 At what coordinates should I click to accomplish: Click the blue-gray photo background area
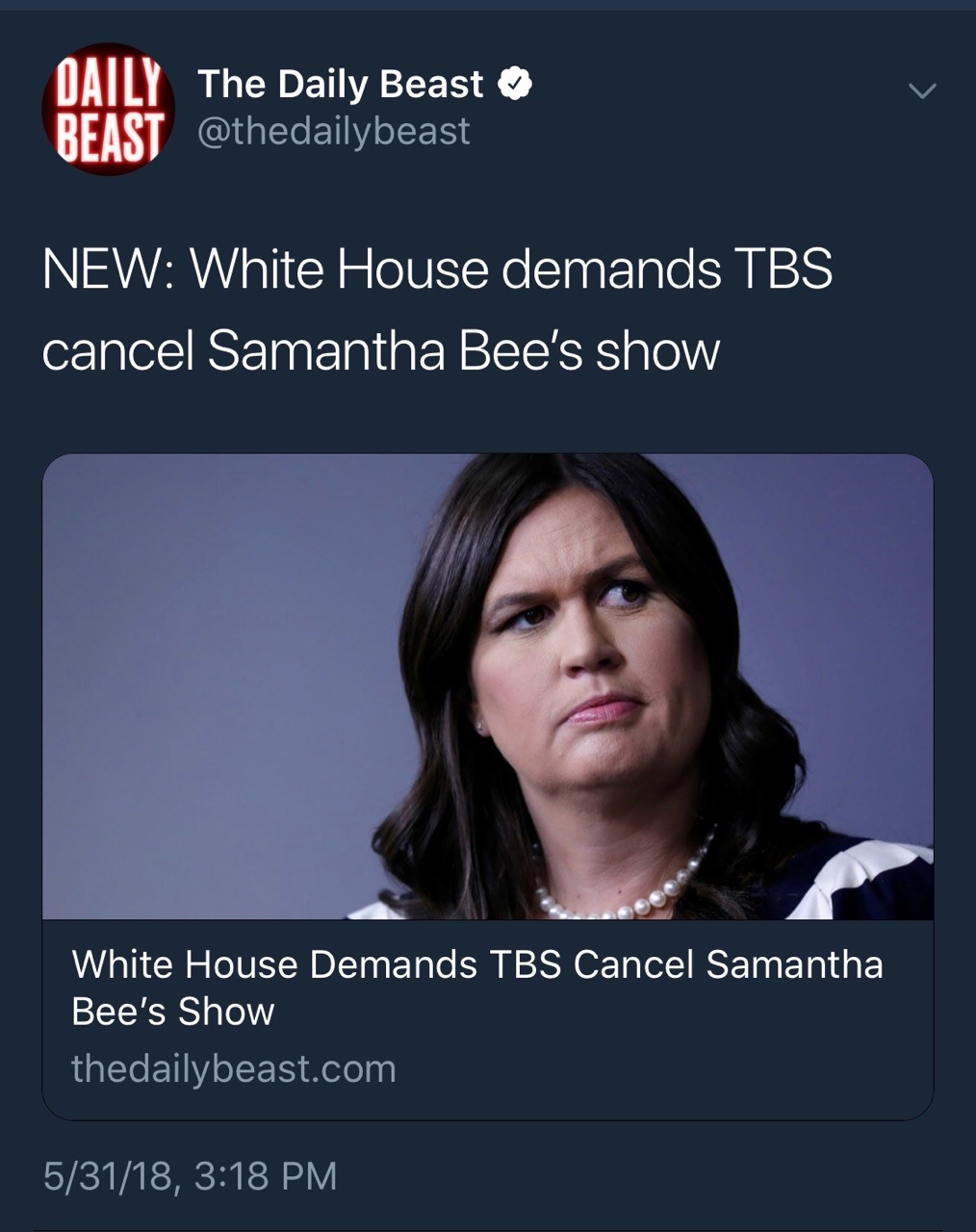pos(221,674)
